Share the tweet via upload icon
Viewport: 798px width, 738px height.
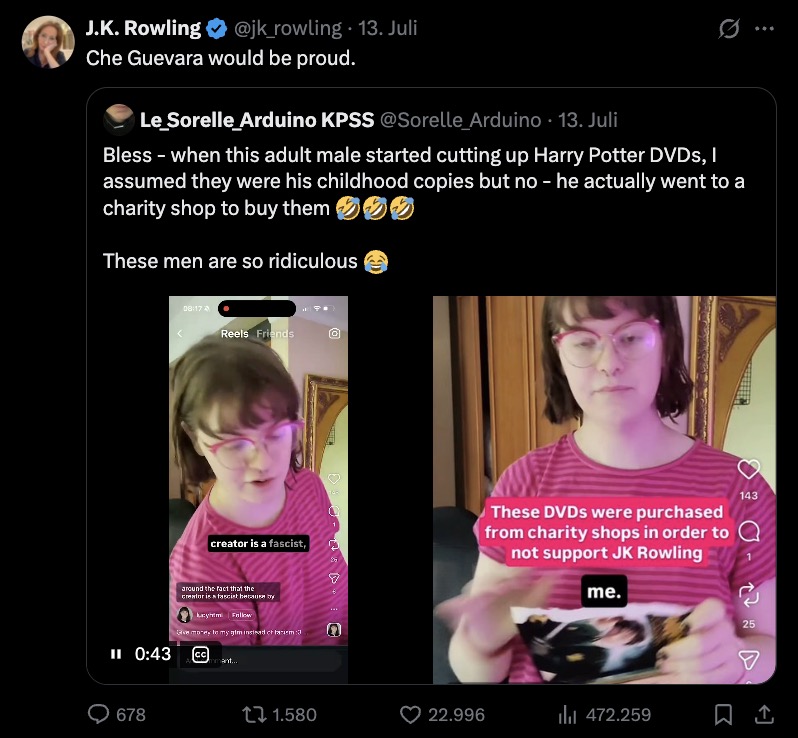click(x=764, y=714)
